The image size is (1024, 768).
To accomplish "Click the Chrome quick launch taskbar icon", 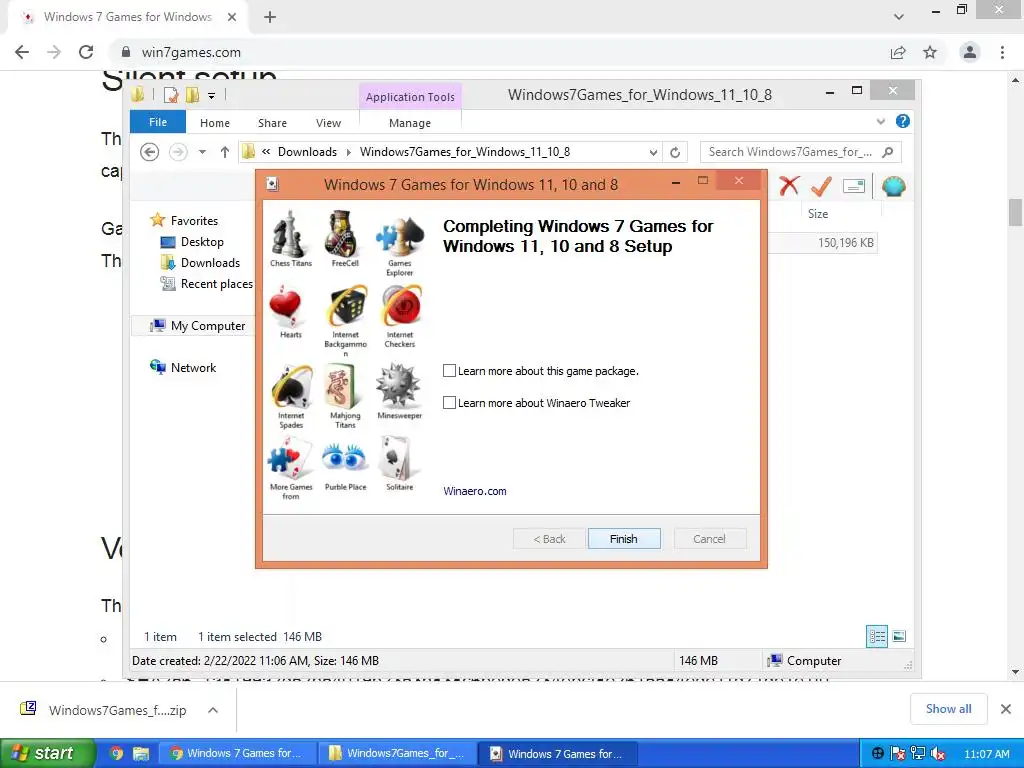I will pyautogui.click(x=116, y=753).
